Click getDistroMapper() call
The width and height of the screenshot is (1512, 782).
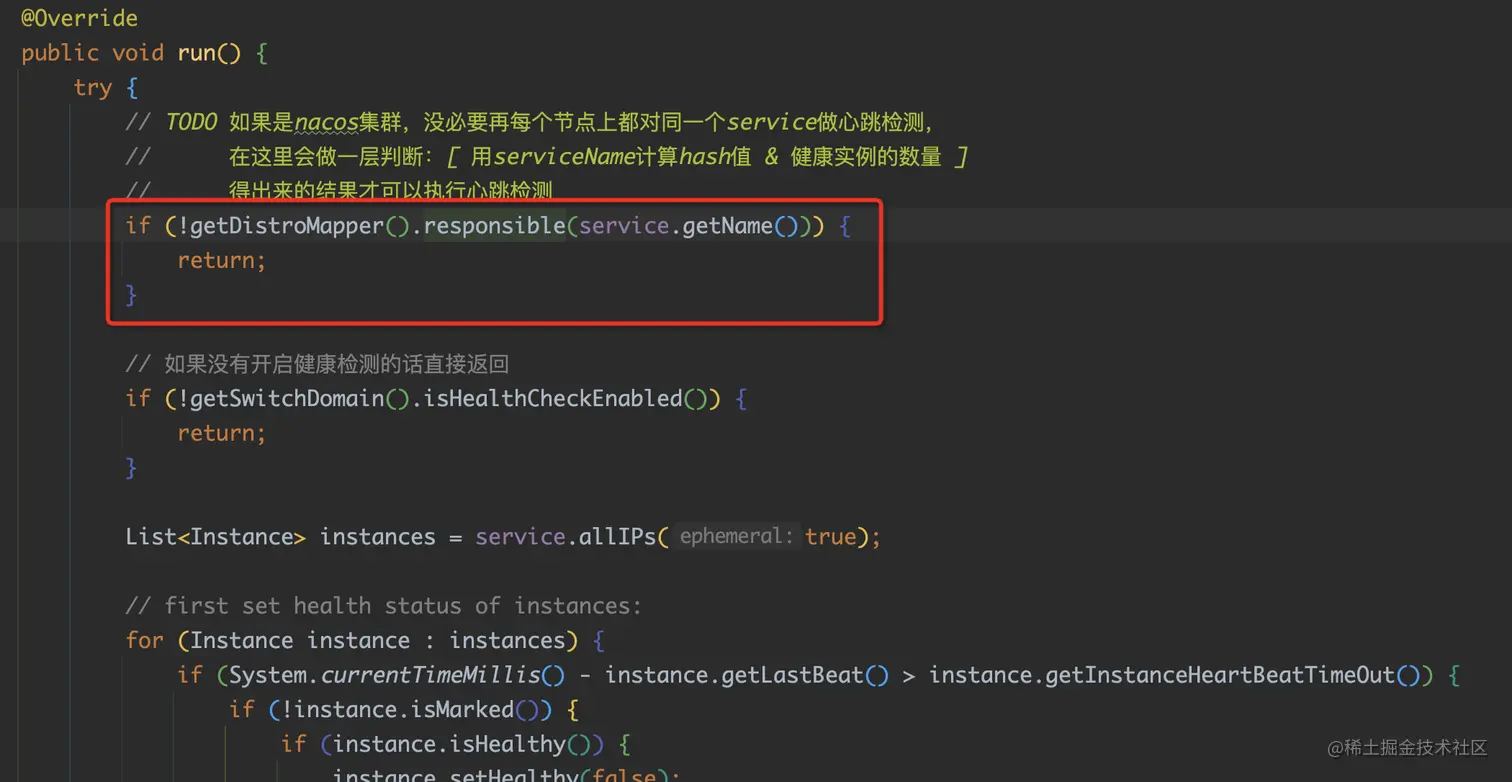click(x=300, y=226)
